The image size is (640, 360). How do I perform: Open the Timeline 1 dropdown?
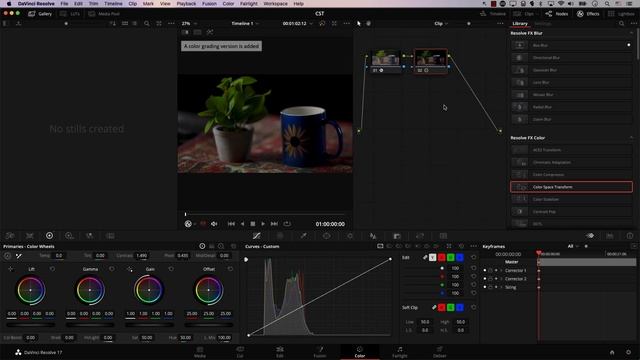[245, 24]
